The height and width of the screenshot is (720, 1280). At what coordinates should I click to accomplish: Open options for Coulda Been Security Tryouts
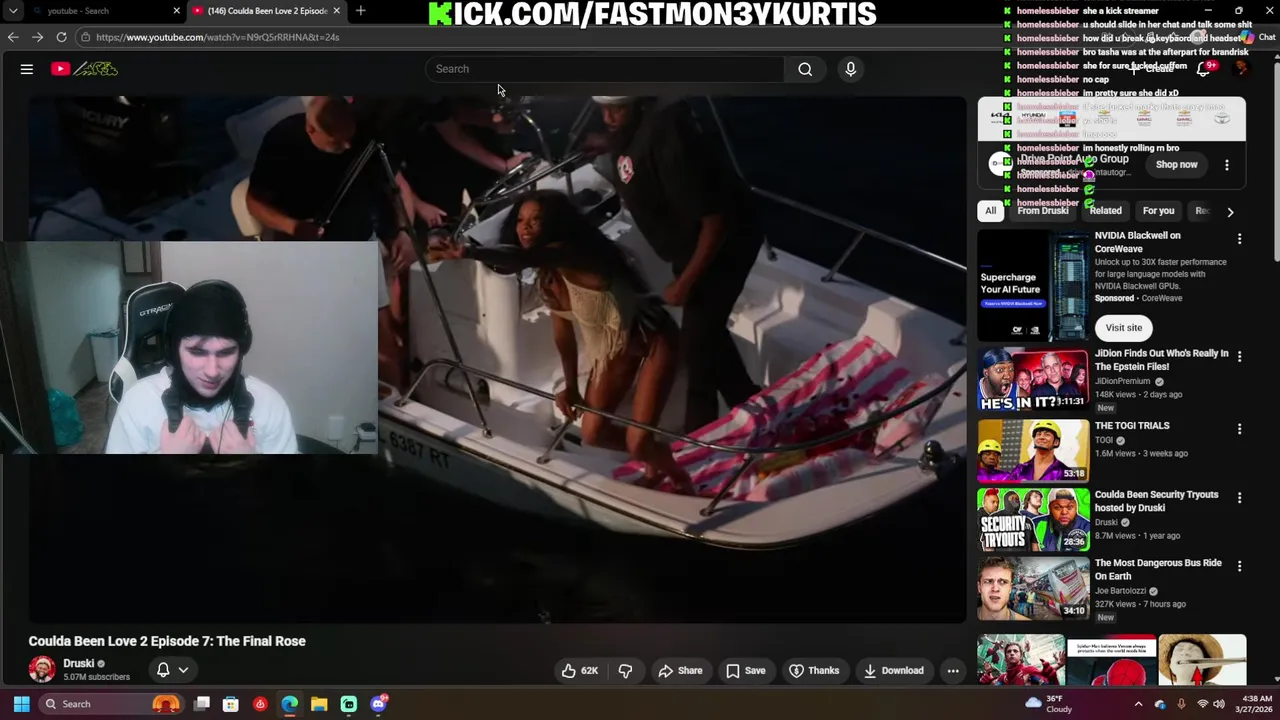pos(1239,498)
